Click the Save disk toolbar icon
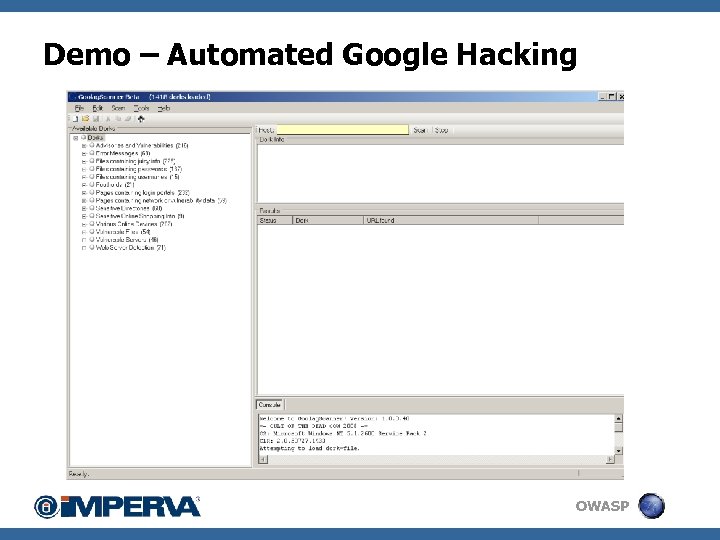The image size is (720, 540). tap(96, 119)
